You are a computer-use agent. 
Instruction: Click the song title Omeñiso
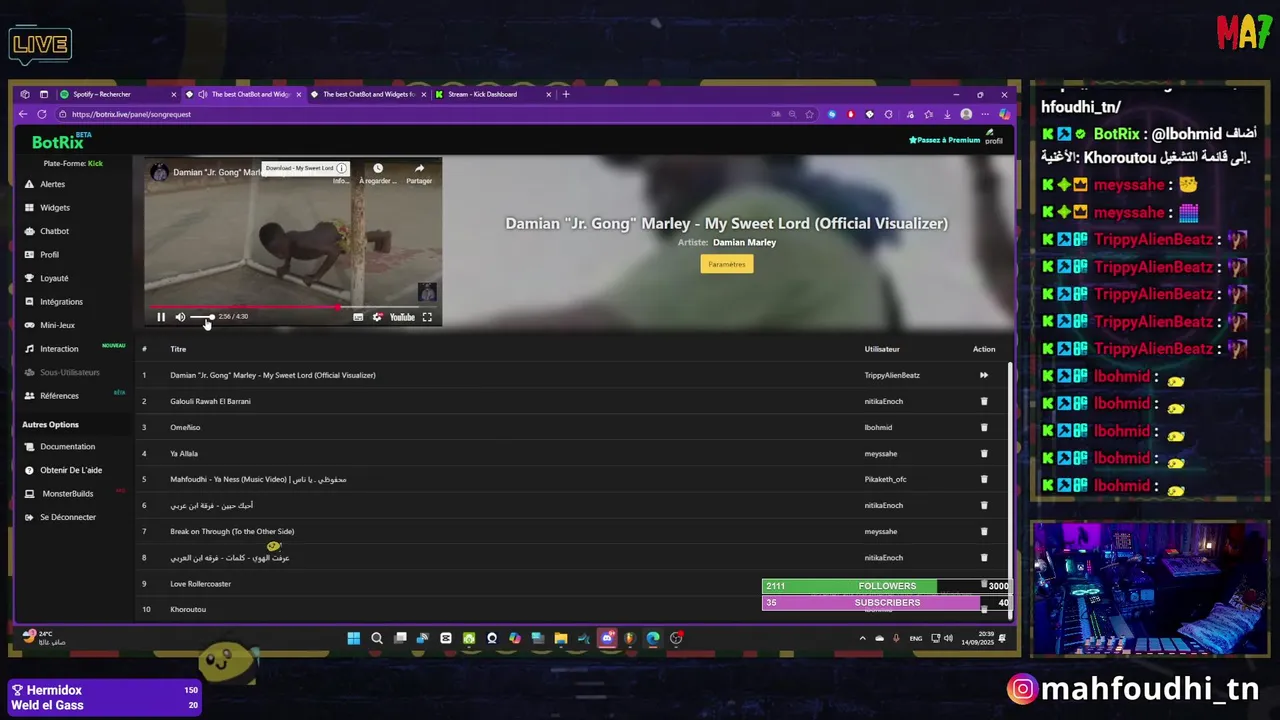coord(185,427)
